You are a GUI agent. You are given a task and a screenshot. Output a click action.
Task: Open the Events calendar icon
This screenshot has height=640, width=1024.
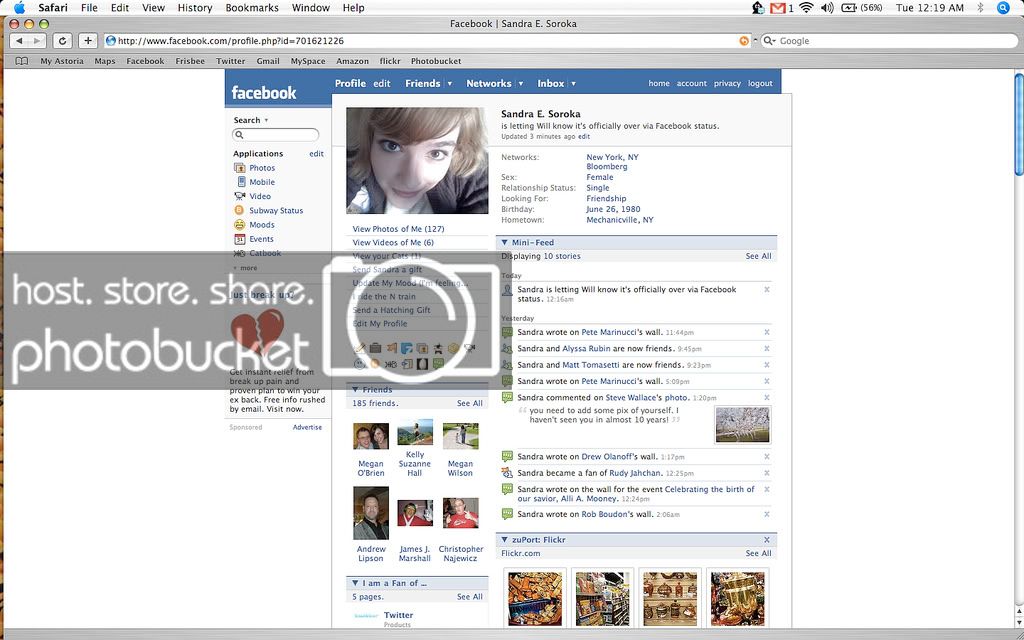(x=240, y=239)
